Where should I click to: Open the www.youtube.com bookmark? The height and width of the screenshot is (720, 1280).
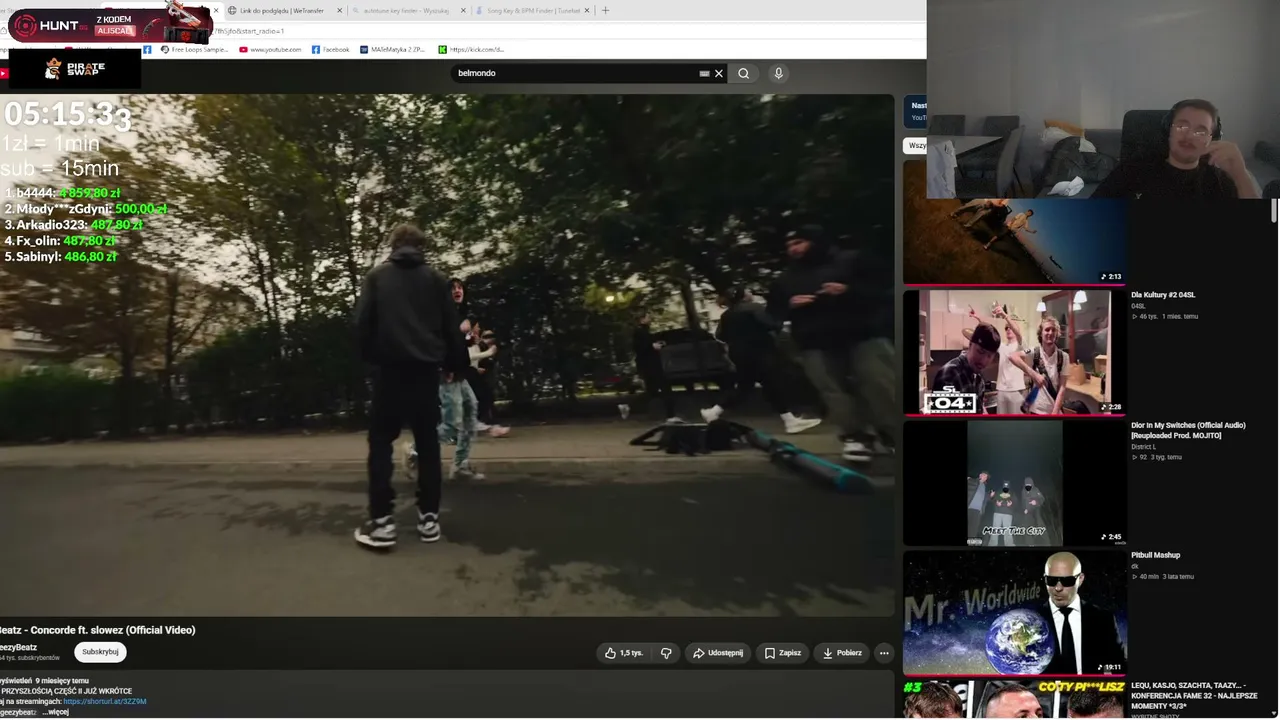point(270,49)
